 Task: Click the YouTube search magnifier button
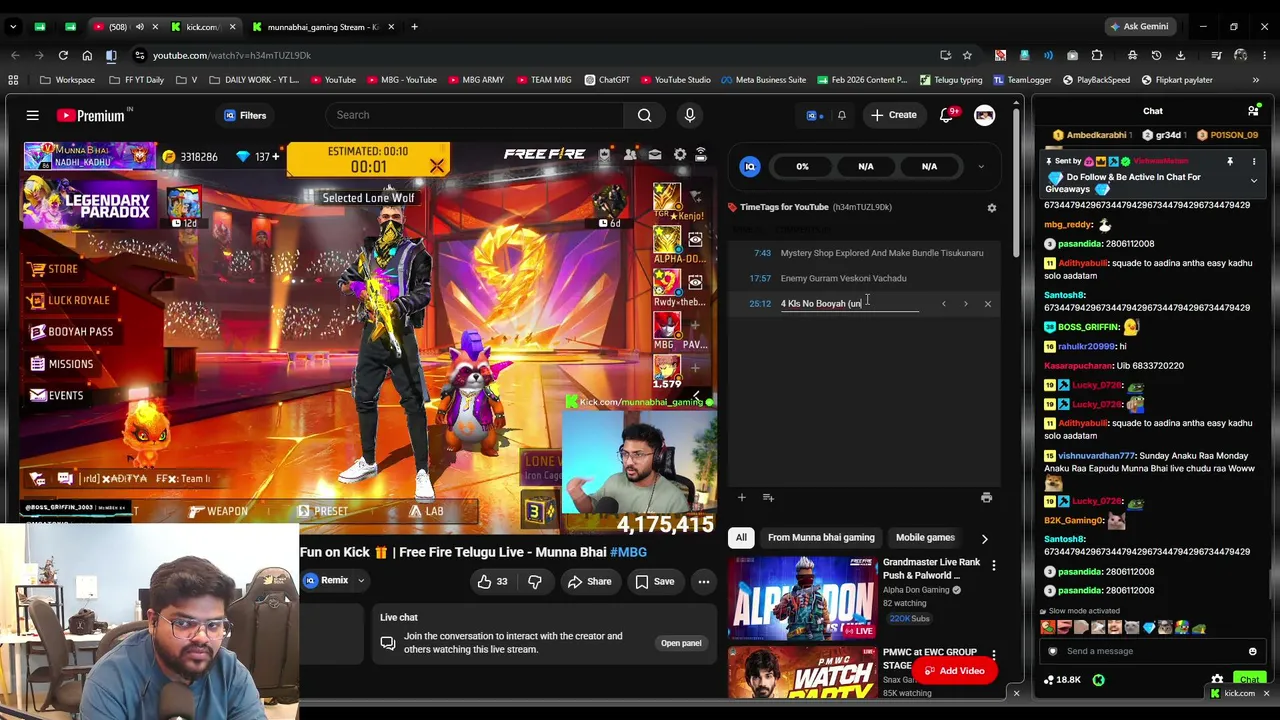[x=645, y=115]
